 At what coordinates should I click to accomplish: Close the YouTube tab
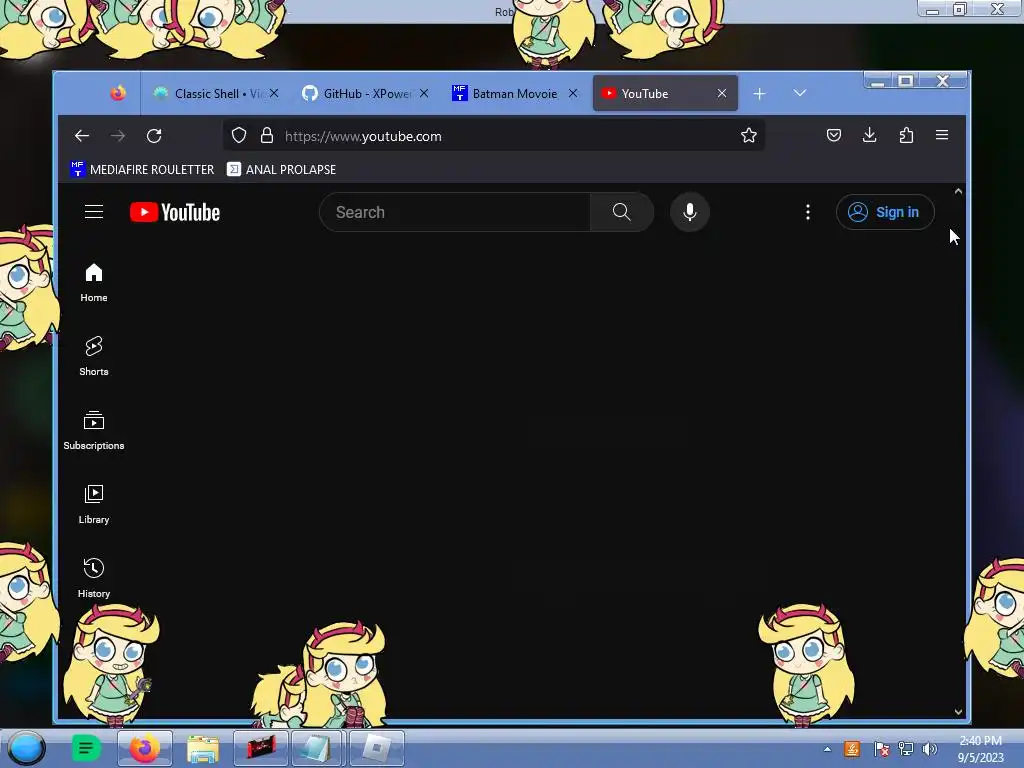(722, 93)
